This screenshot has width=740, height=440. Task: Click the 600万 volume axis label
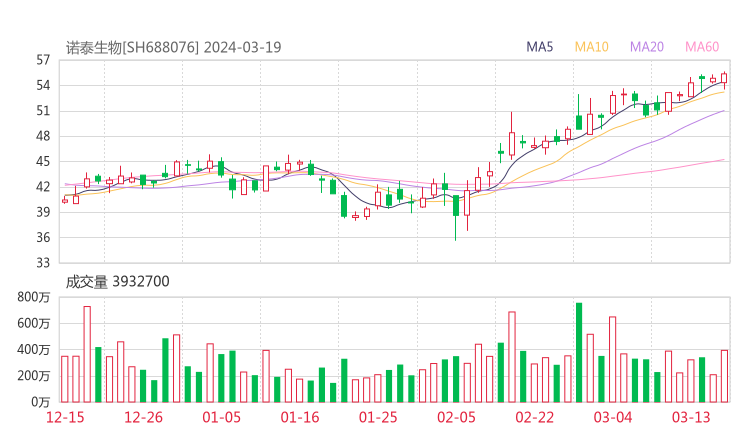34,323
